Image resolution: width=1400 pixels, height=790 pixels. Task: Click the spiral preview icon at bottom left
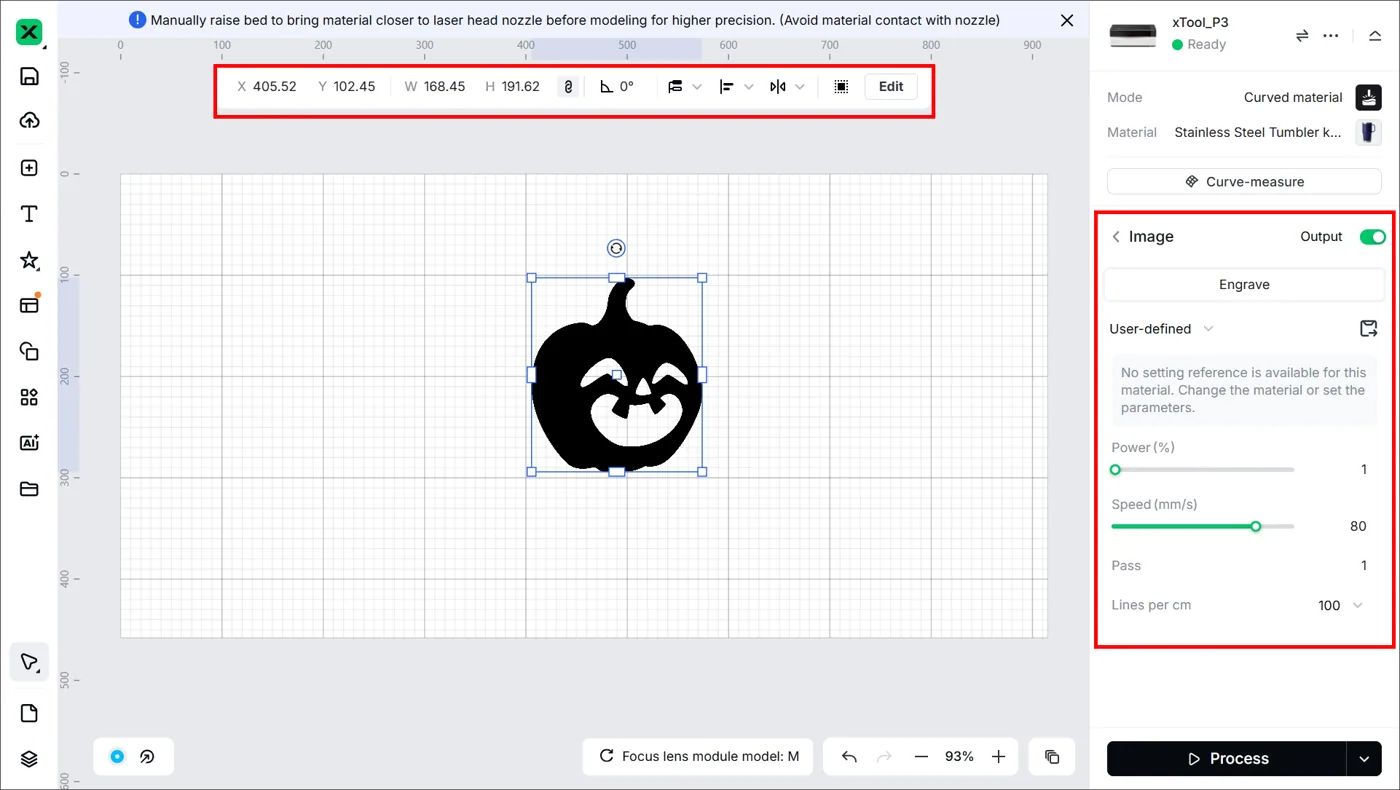147,757
